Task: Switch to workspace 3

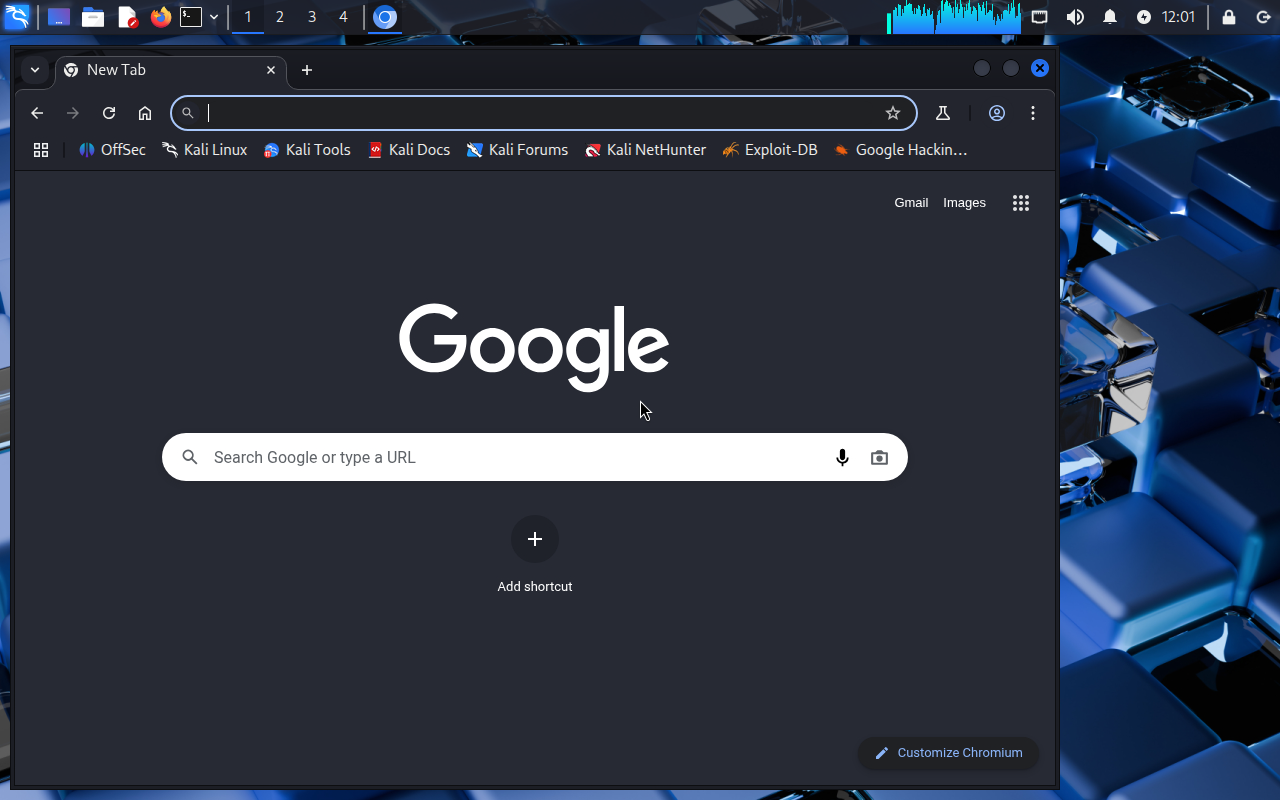Action: coord(312,17)
